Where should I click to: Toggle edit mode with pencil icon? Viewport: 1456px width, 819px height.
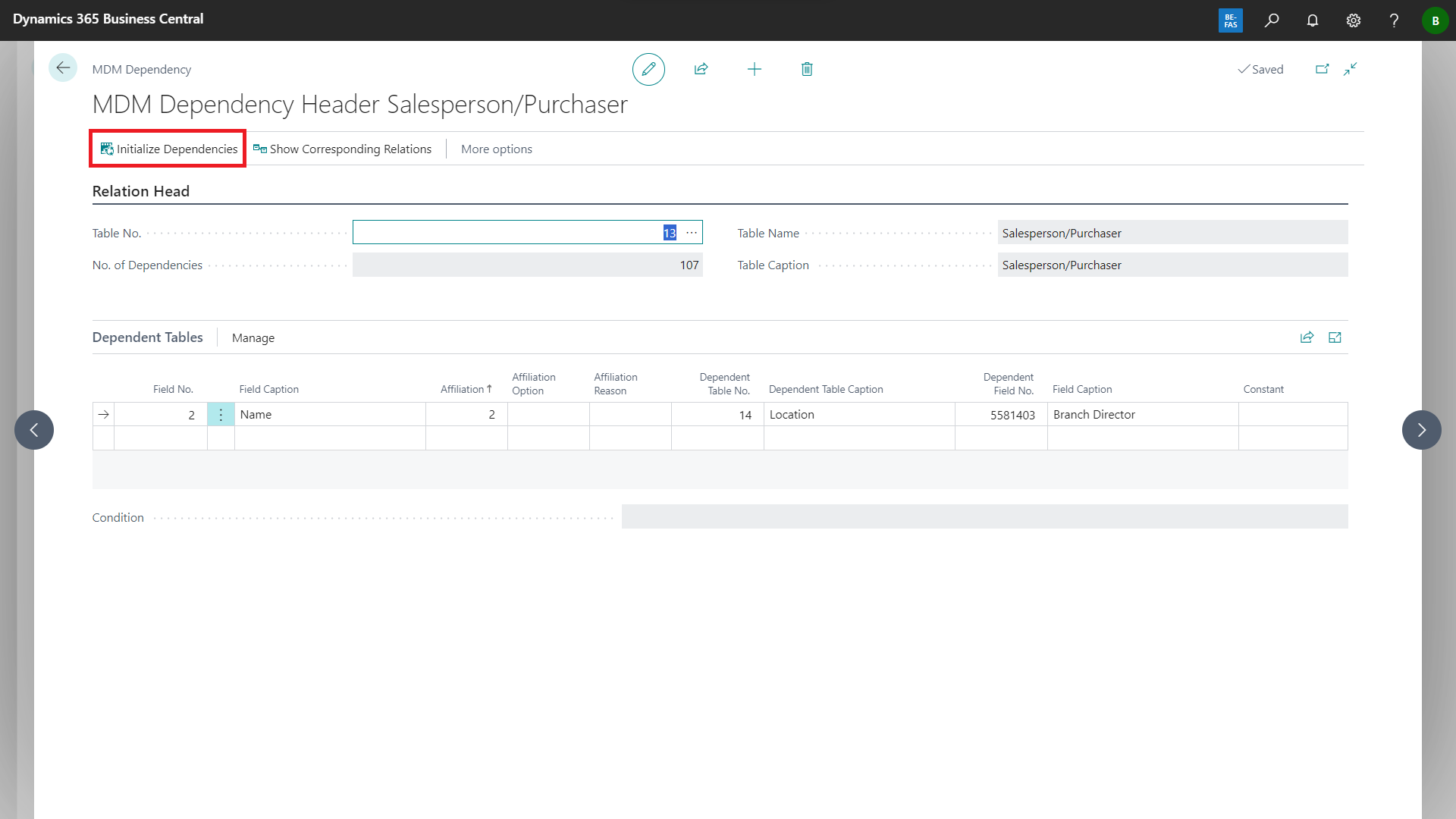pos(648,69)
